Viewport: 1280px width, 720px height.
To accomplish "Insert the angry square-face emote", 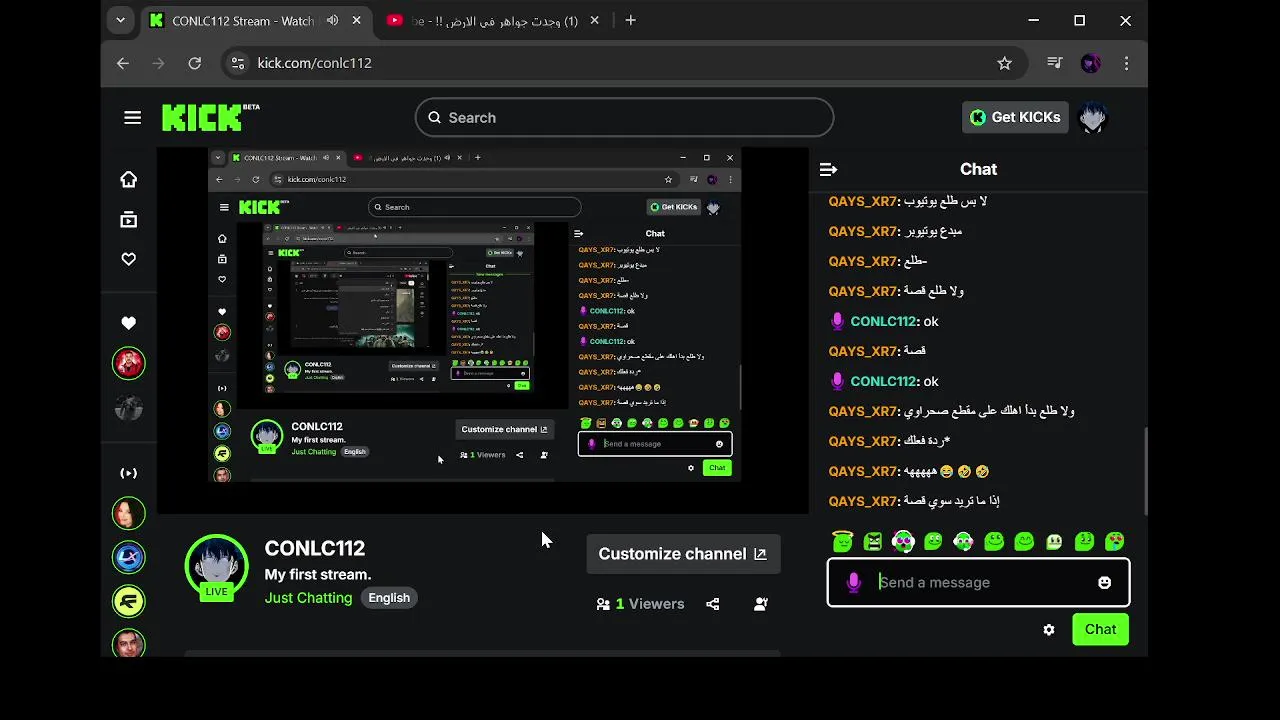I will [x=873, y=541].
